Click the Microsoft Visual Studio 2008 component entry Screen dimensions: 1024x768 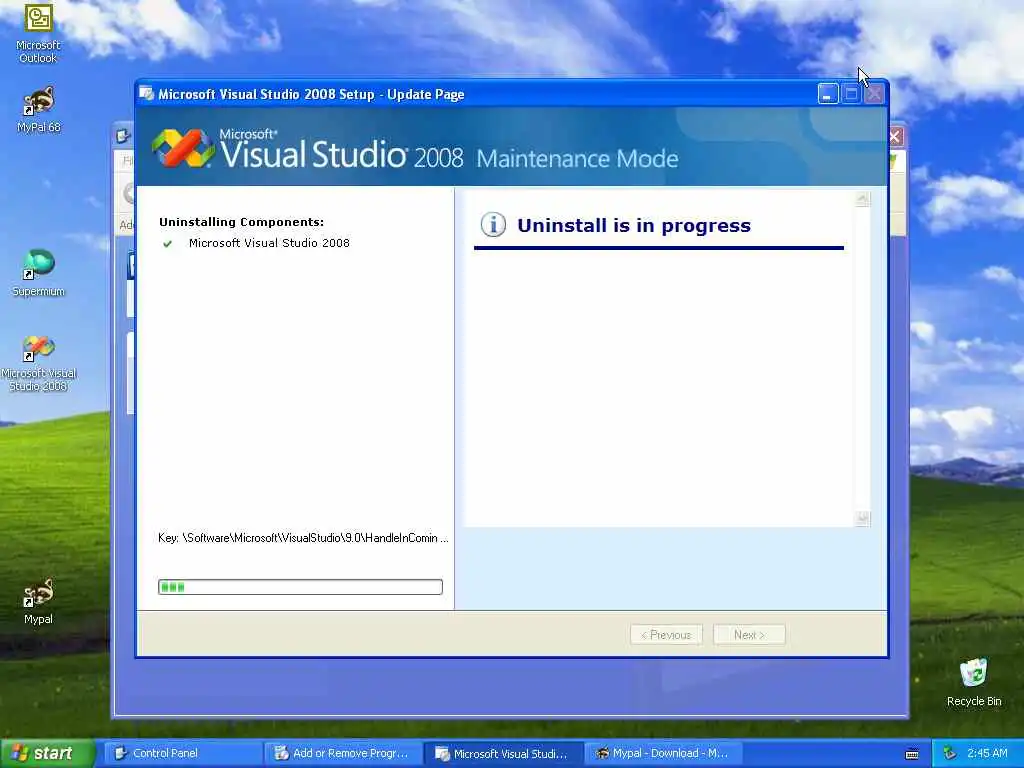point(269,243)
